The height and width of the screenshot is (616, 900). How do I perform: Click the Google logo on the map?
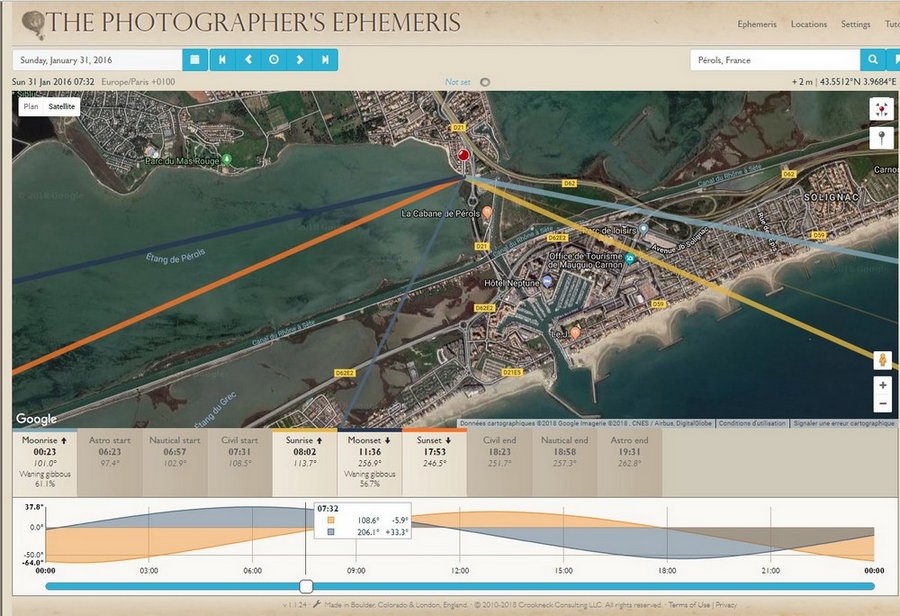(x=36, y=419)
